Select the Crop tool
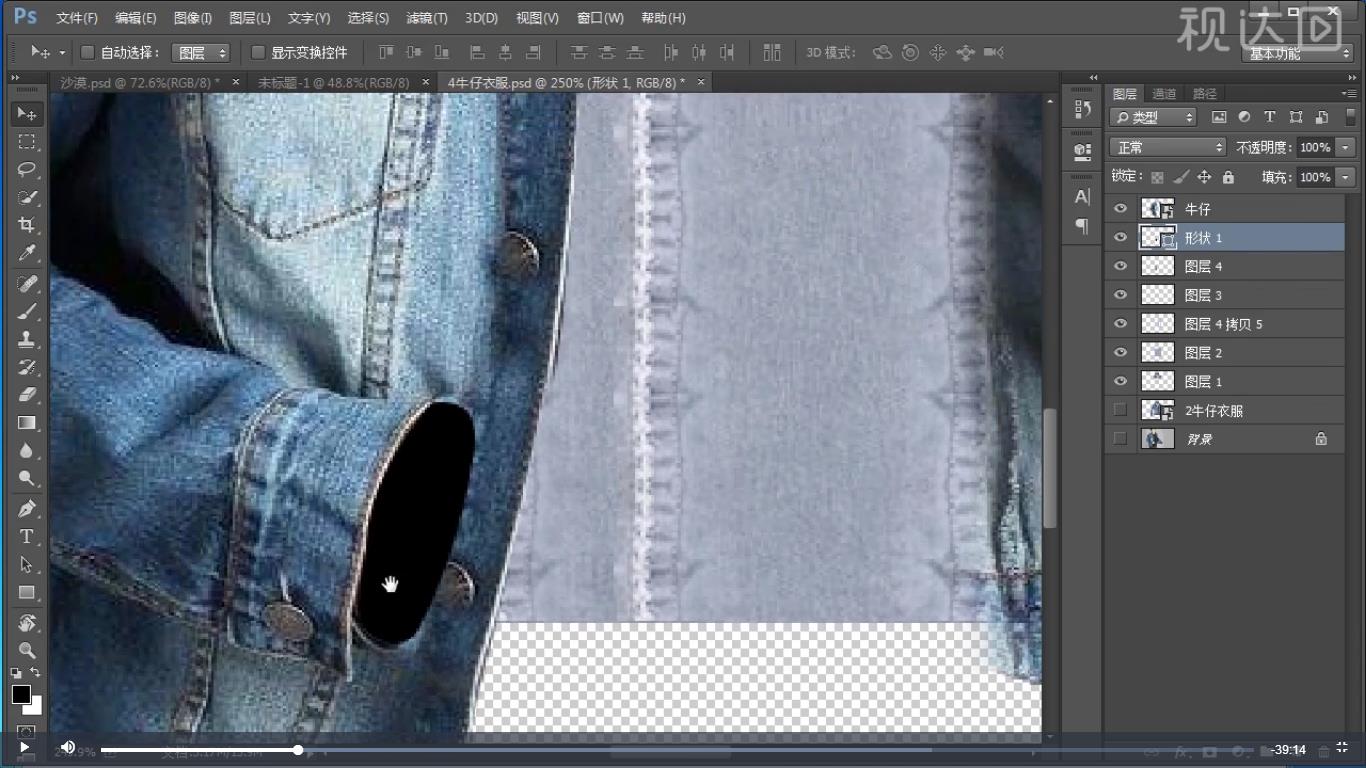The height and width of the screenshot is (768, 1366). click(27, 225)
